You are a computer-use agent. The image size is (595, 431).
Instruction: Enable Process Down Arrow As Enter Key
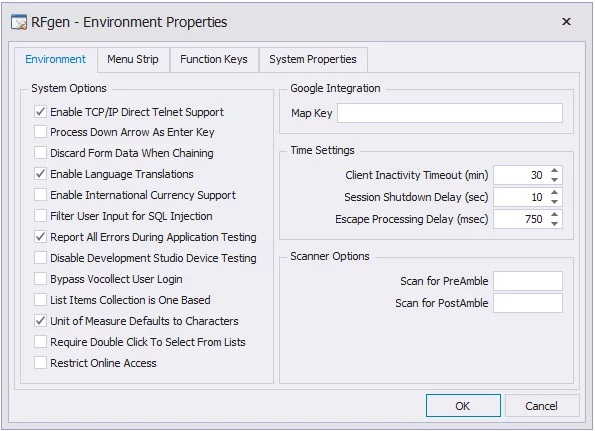(40, 132)
